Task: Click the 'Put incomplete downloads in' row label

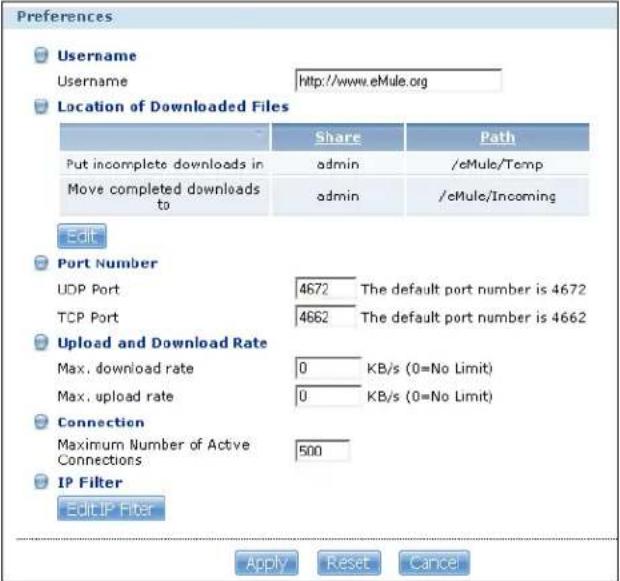Action: [164, 164]
